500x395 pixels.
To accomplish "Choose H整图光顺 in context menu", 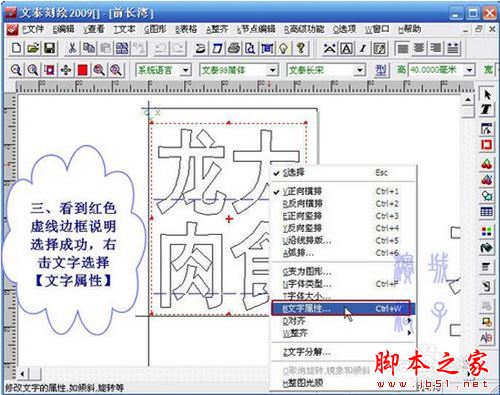I will [x=343, y=383].
